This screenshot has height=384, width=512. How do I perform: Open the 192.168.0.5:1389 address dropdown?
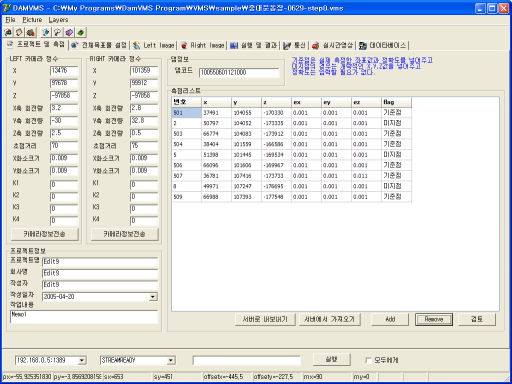pyautogui.click(x=82, y=360)
